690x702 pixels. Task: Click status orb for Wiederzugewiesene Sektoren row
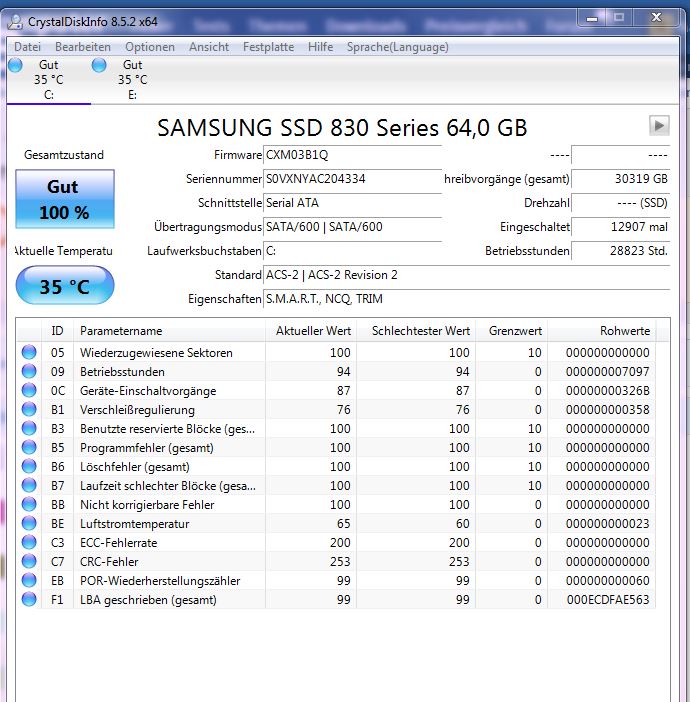pyautogui.click(x=29, y=352)
